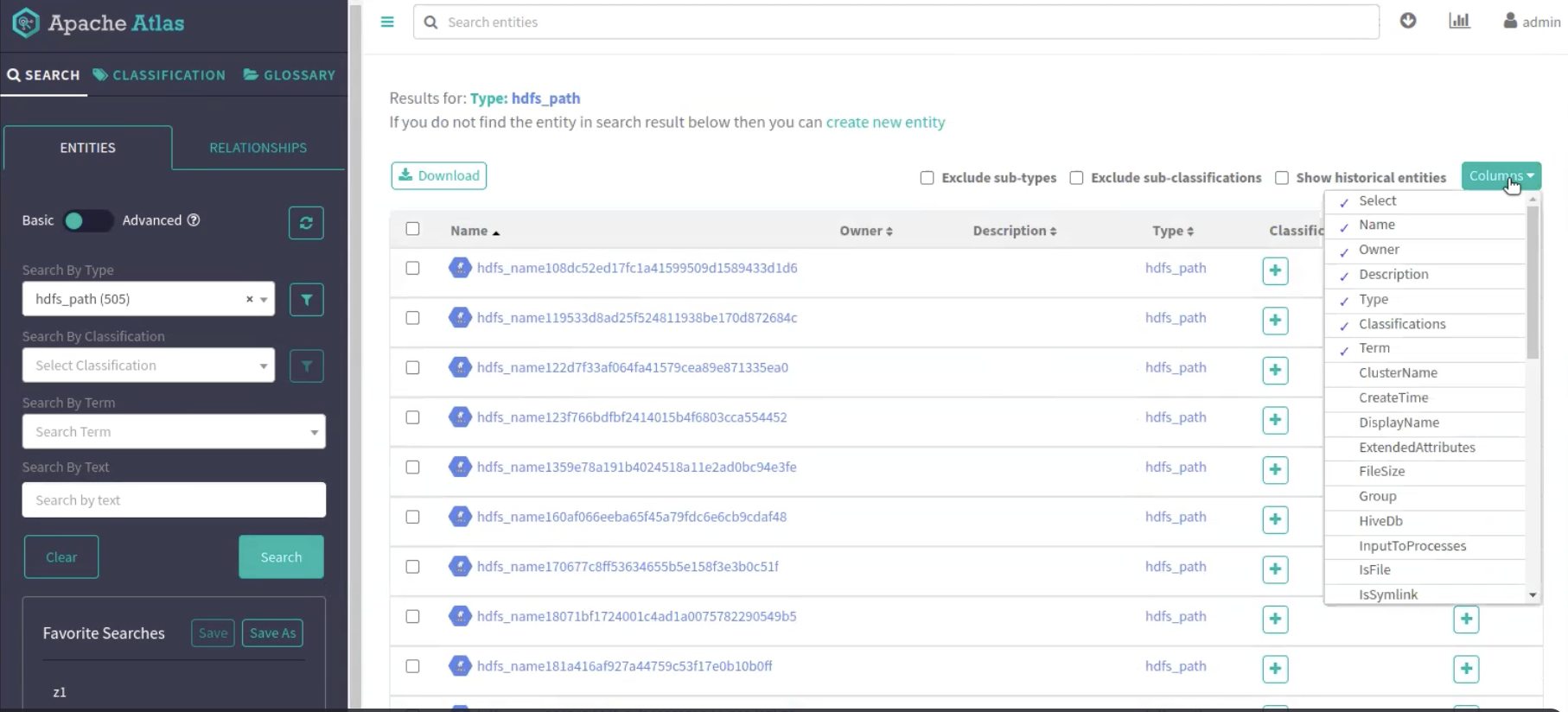Click the refresh button beside Advanced toggle

[306, 223]
